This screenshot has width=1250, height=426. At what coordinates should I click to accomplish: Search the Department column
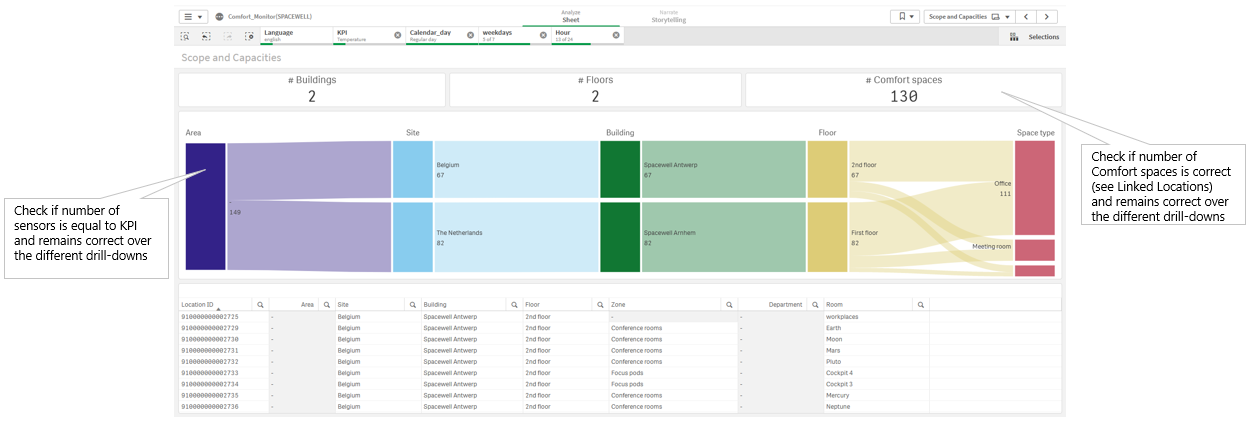813,304
